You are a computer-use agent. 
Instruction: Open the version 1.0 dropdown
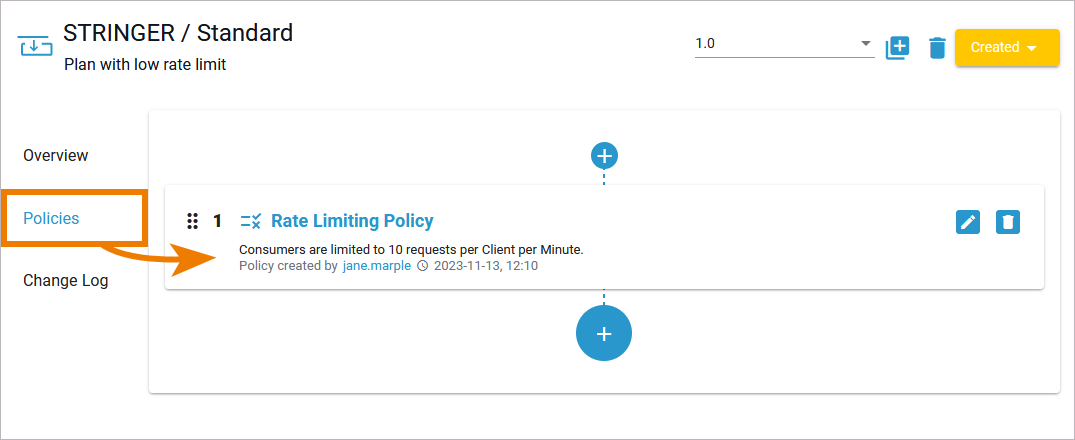(x=784, y=44)
